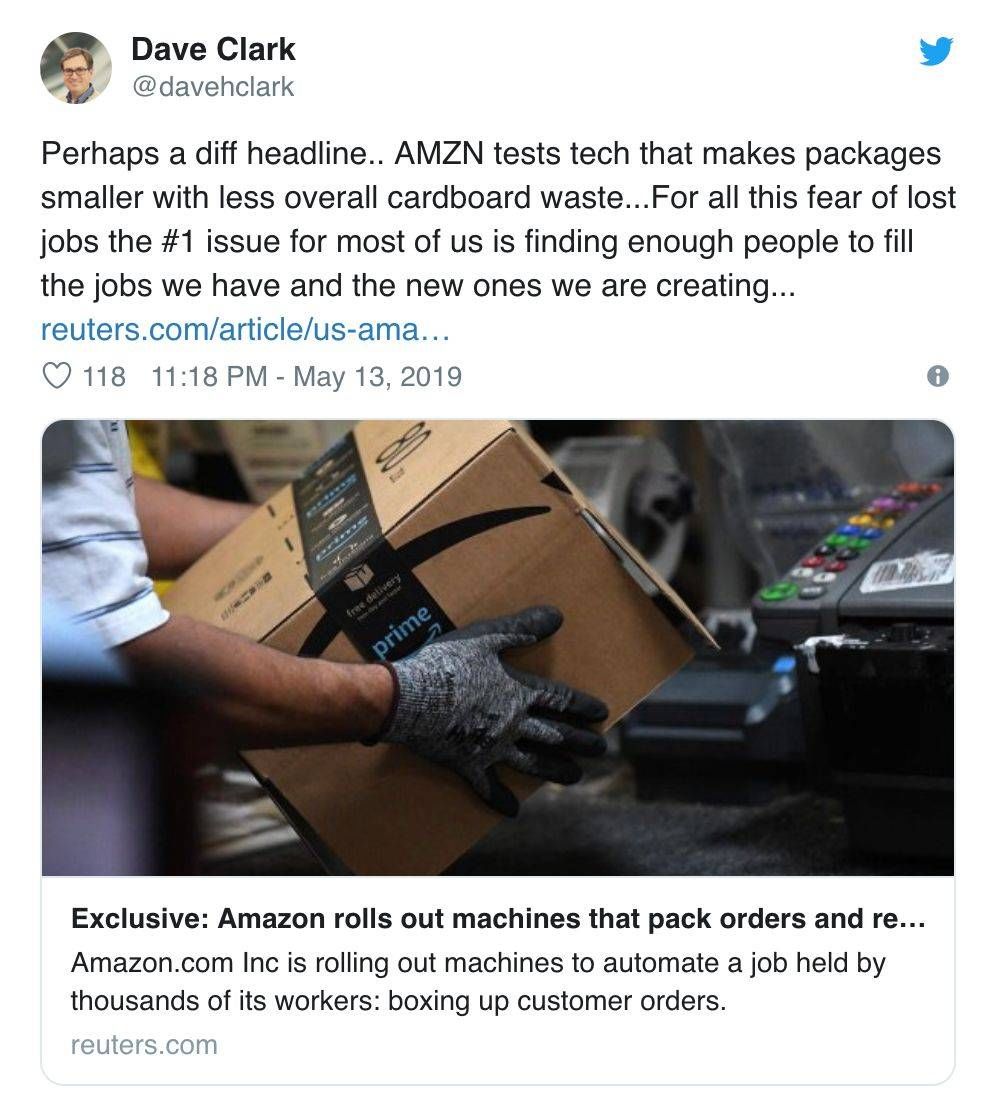
Task: Open Dave Clark's profile avatar
Action: click(76, 67)
